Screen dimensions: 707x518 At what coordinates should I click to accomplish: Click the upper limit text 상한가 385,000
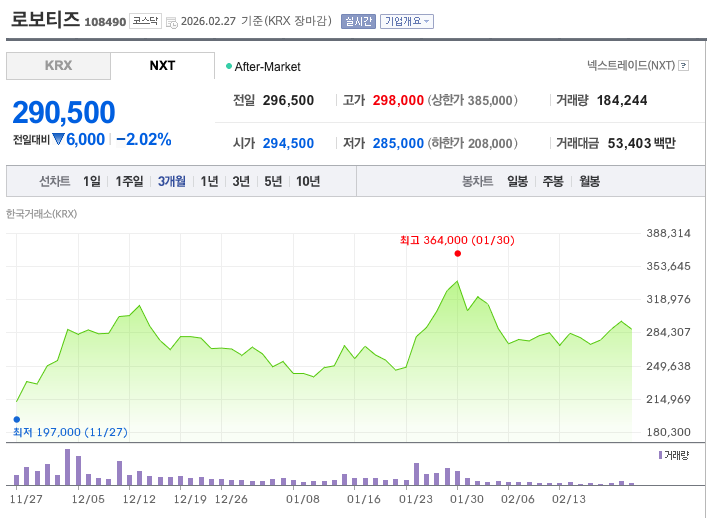click(473, 100)
